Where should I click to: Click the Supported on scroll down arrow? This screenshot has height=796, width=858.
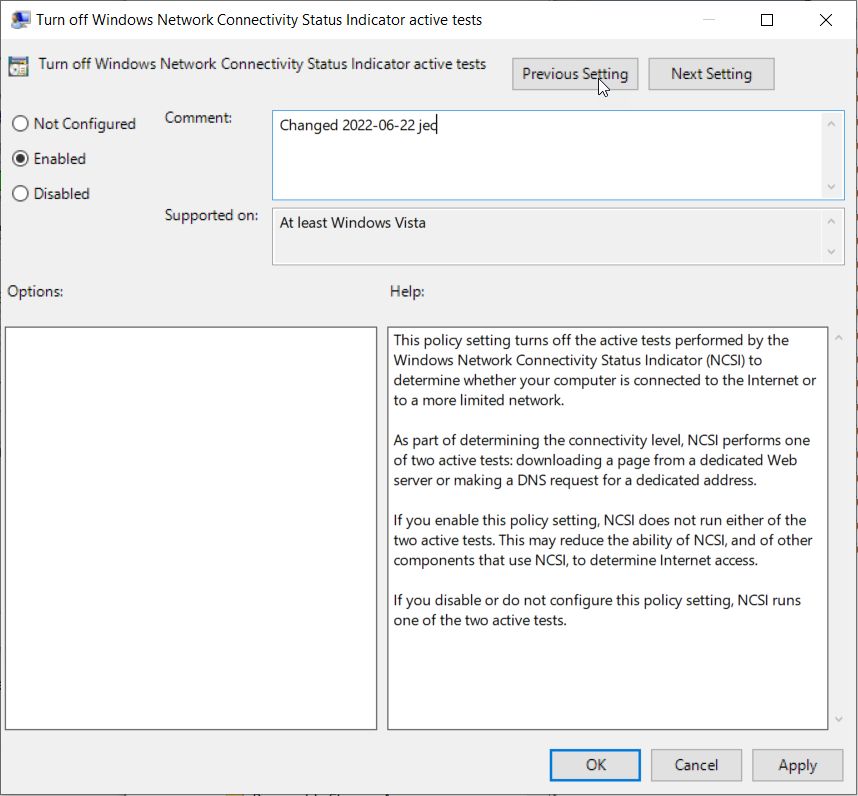pyautogui.click(x=831, y=252)
